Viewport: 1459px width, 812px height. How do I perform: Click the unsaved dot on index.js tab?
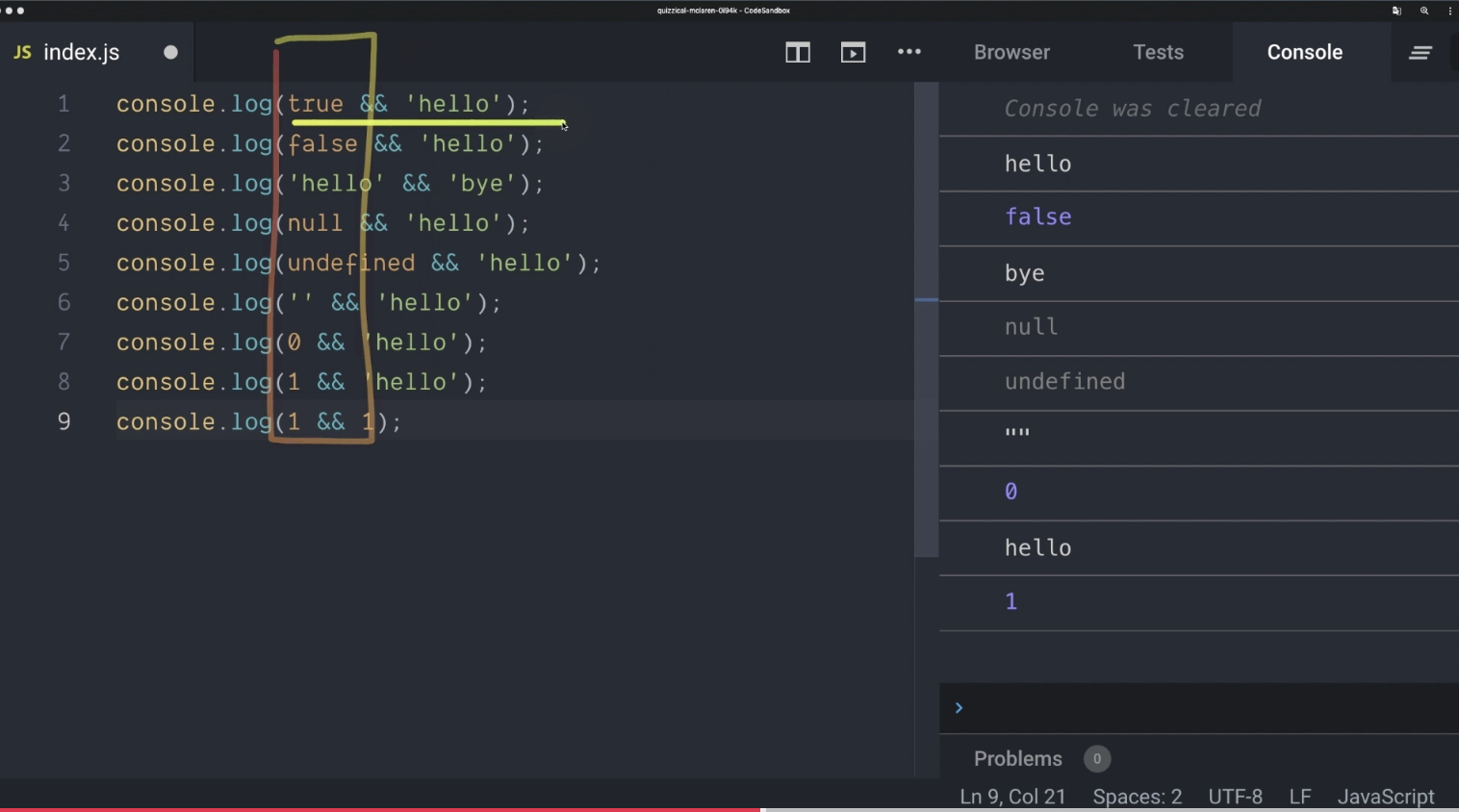[x=171, y=52]
